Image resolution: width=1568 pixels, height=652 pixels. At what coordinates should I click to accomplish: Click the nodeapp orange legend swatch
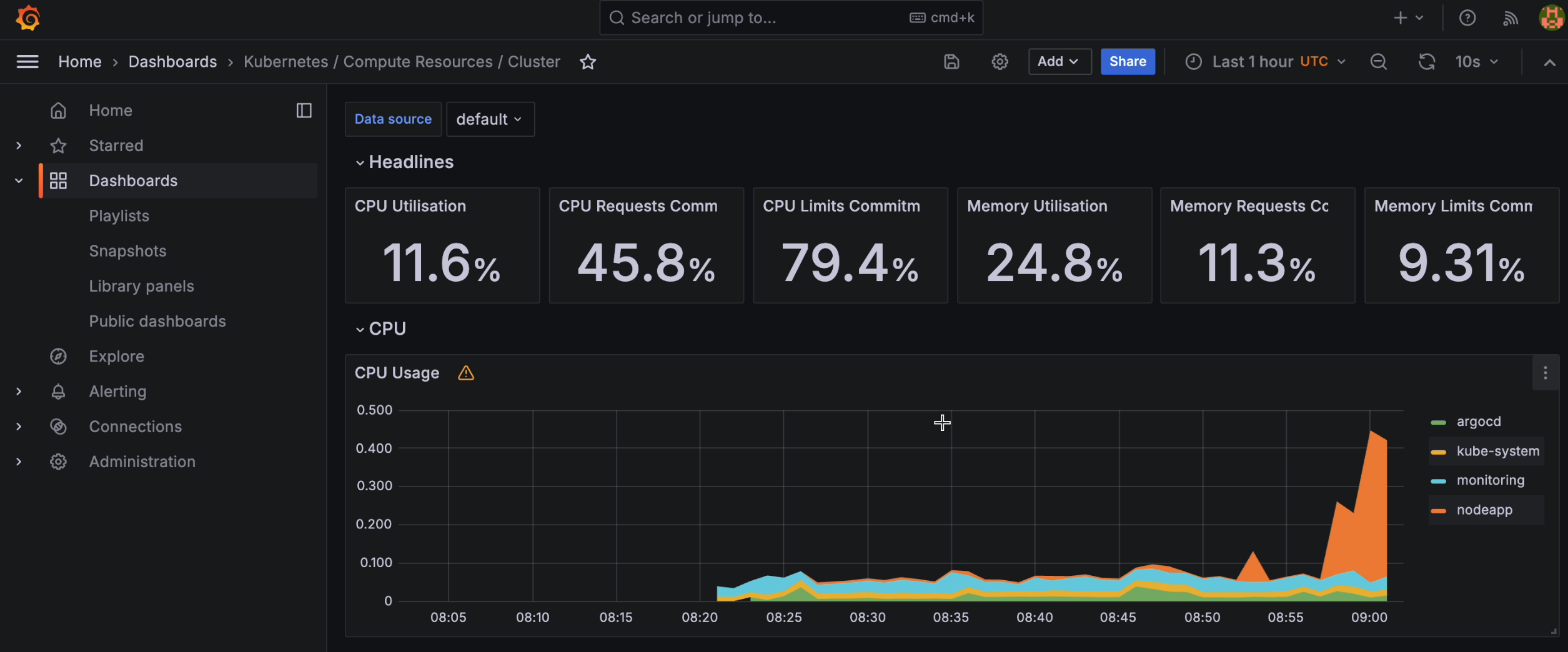point(1438,511)
